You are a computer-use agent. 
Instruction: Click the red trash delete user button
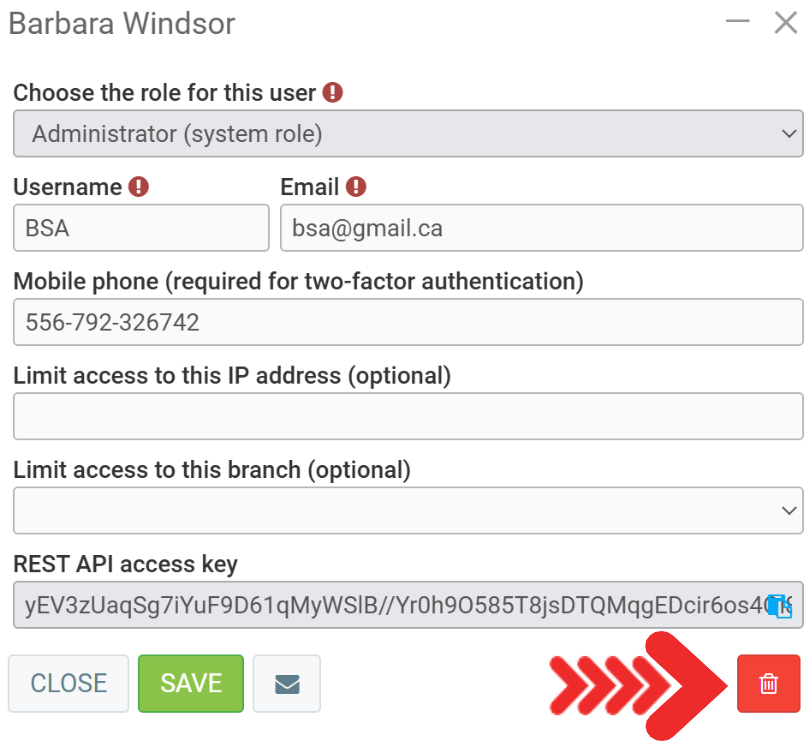768,684
